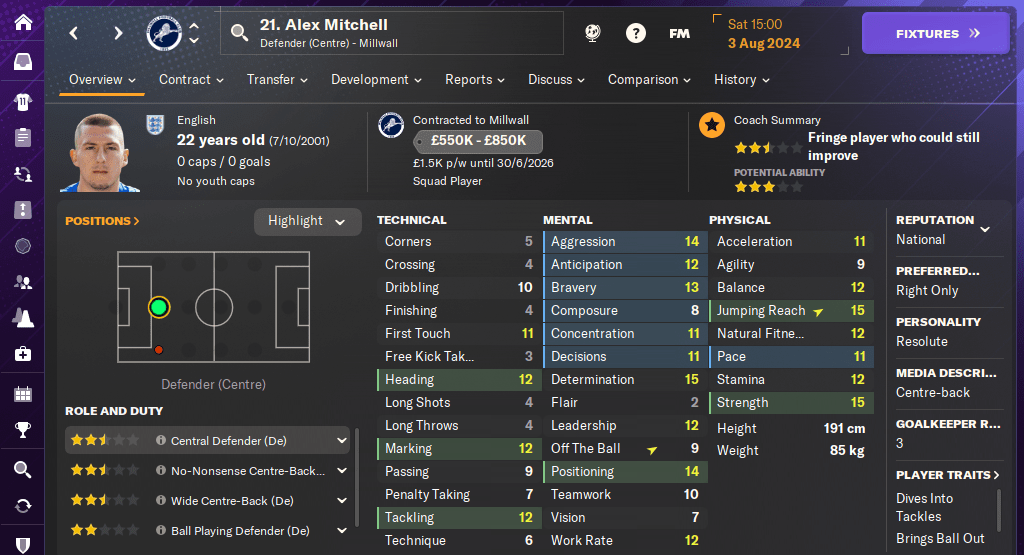Screen dimensions: 1024x555
Task: Open the Contract tab menu
Action: [x=190, y=79]
